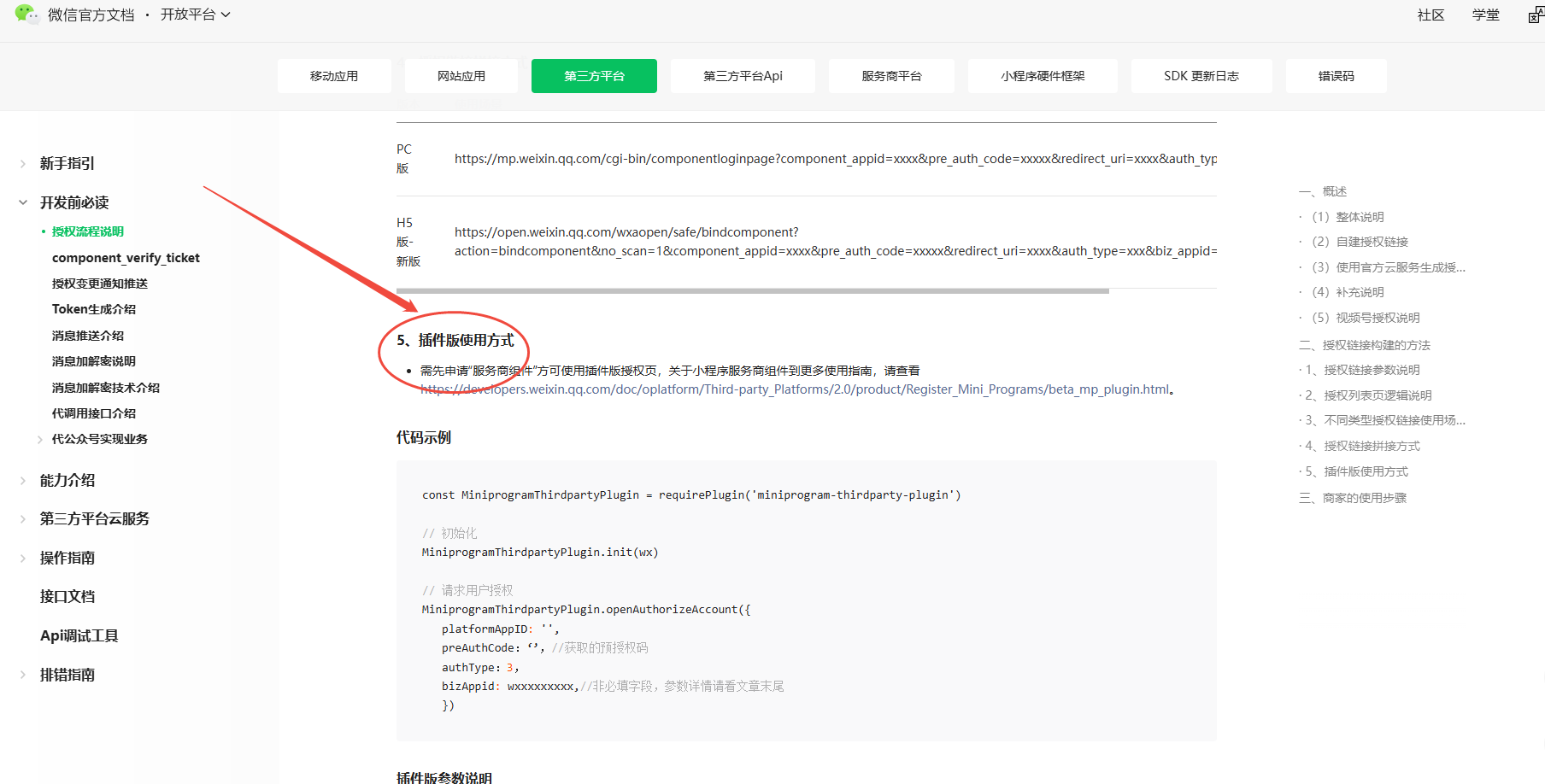This screenshot has height=784, width=1545.
Task: Open component_verify_ticket in the sidebar
Action: click(126, 258)
